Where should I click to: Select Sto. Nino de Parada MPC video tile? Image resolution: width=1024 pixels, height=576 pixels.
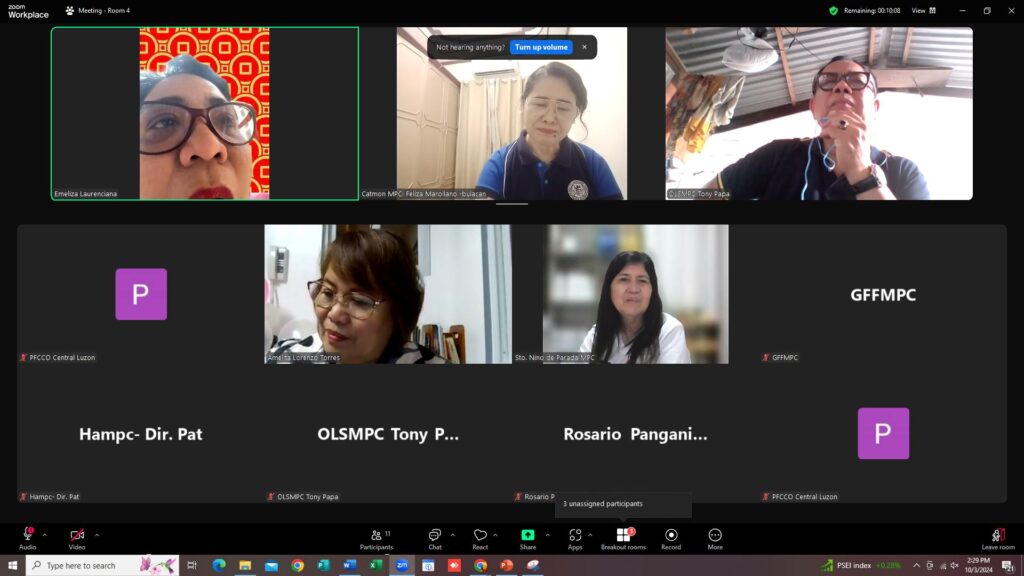coord(635,295)
